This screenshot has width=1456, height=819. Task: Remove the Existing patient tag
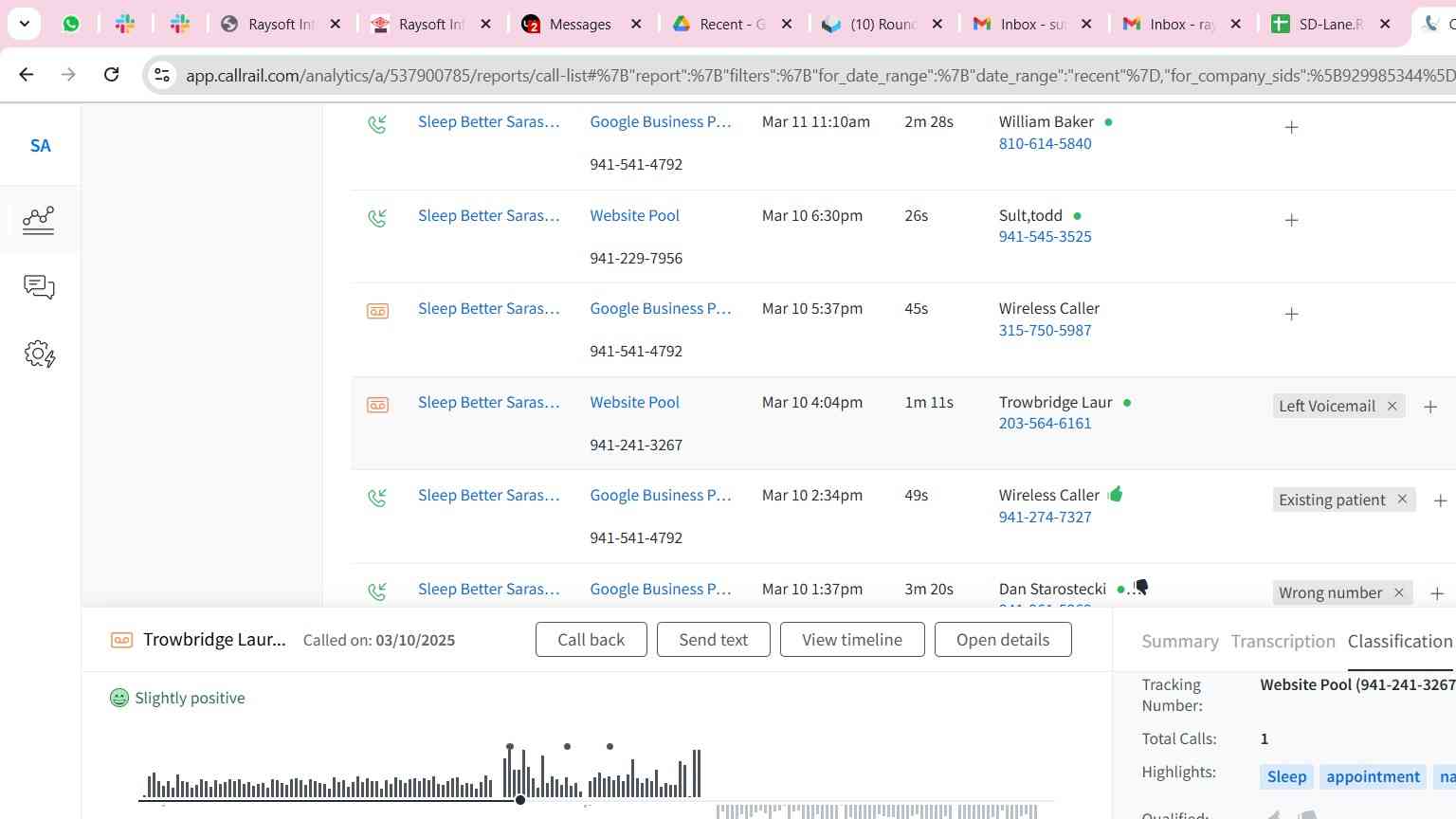coord(1402,500)
